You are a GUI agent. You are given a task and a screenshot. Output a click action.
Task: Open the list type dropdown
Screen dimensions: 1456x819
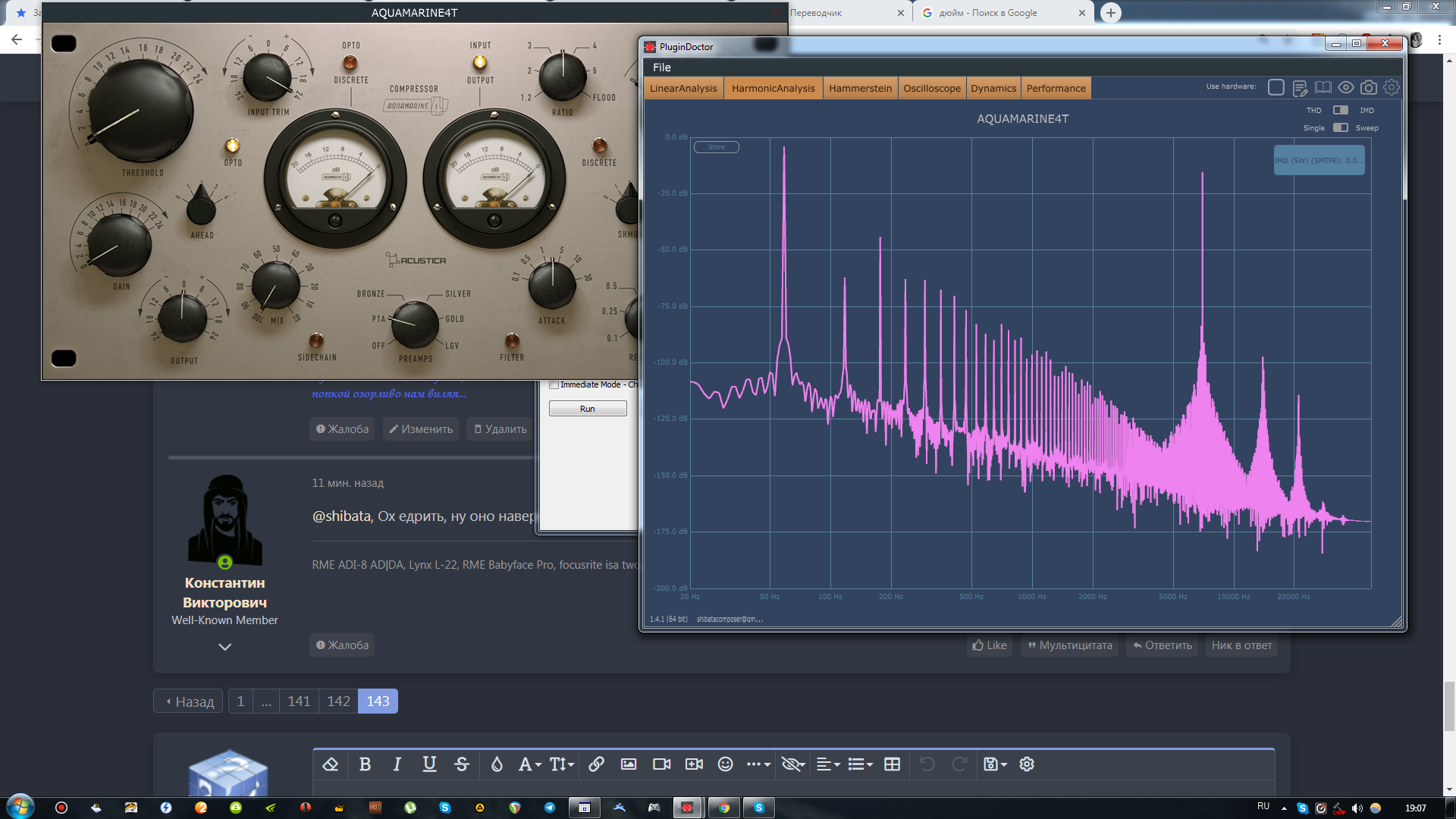(x=860, y=764)
